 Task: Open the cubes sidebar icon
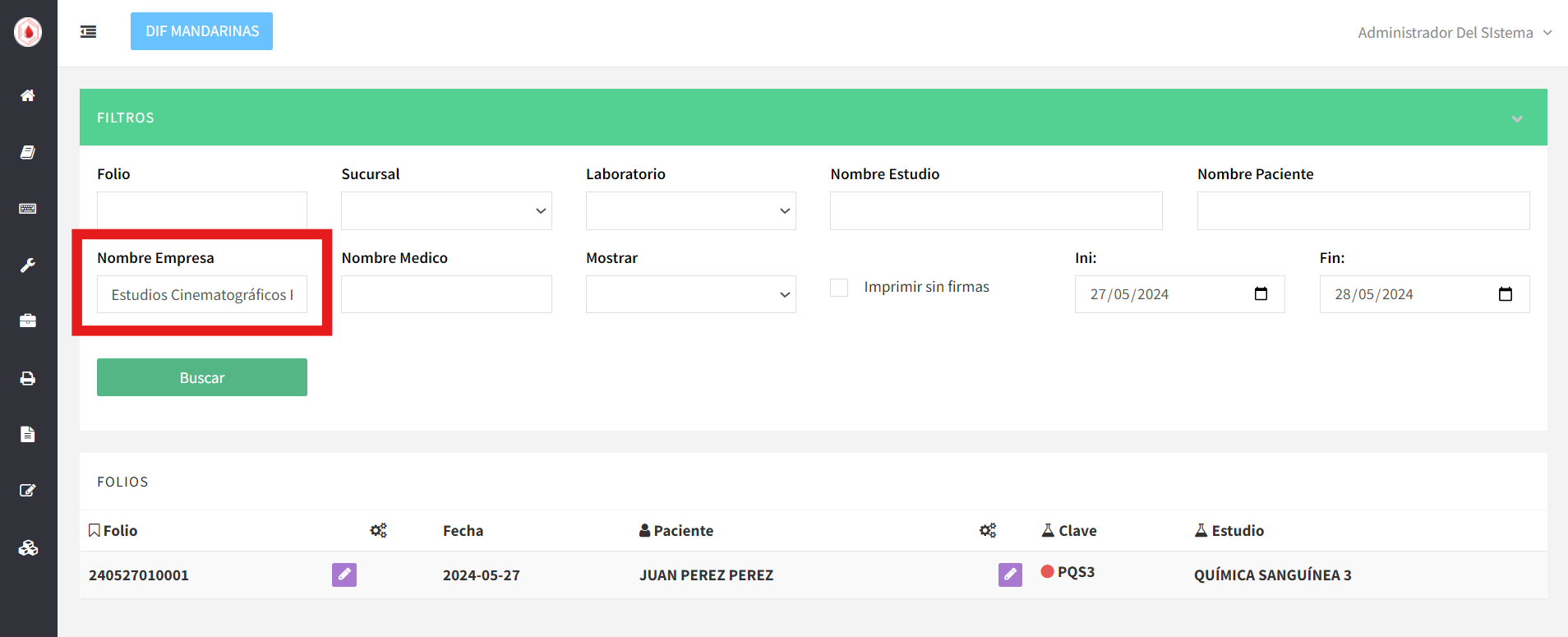[28, 548]
